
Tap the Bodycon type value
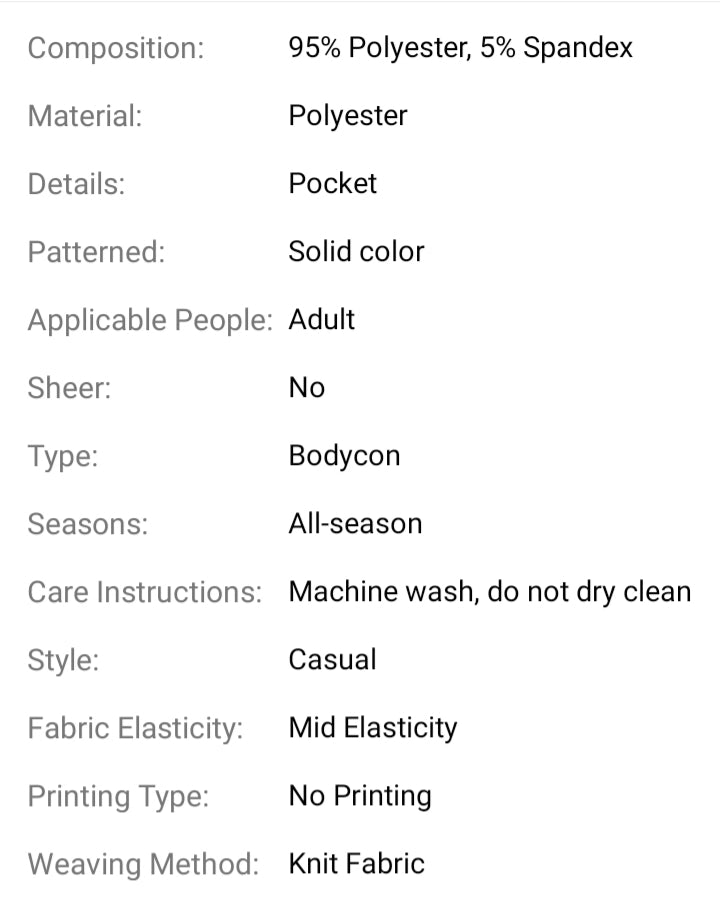[344, 456]
